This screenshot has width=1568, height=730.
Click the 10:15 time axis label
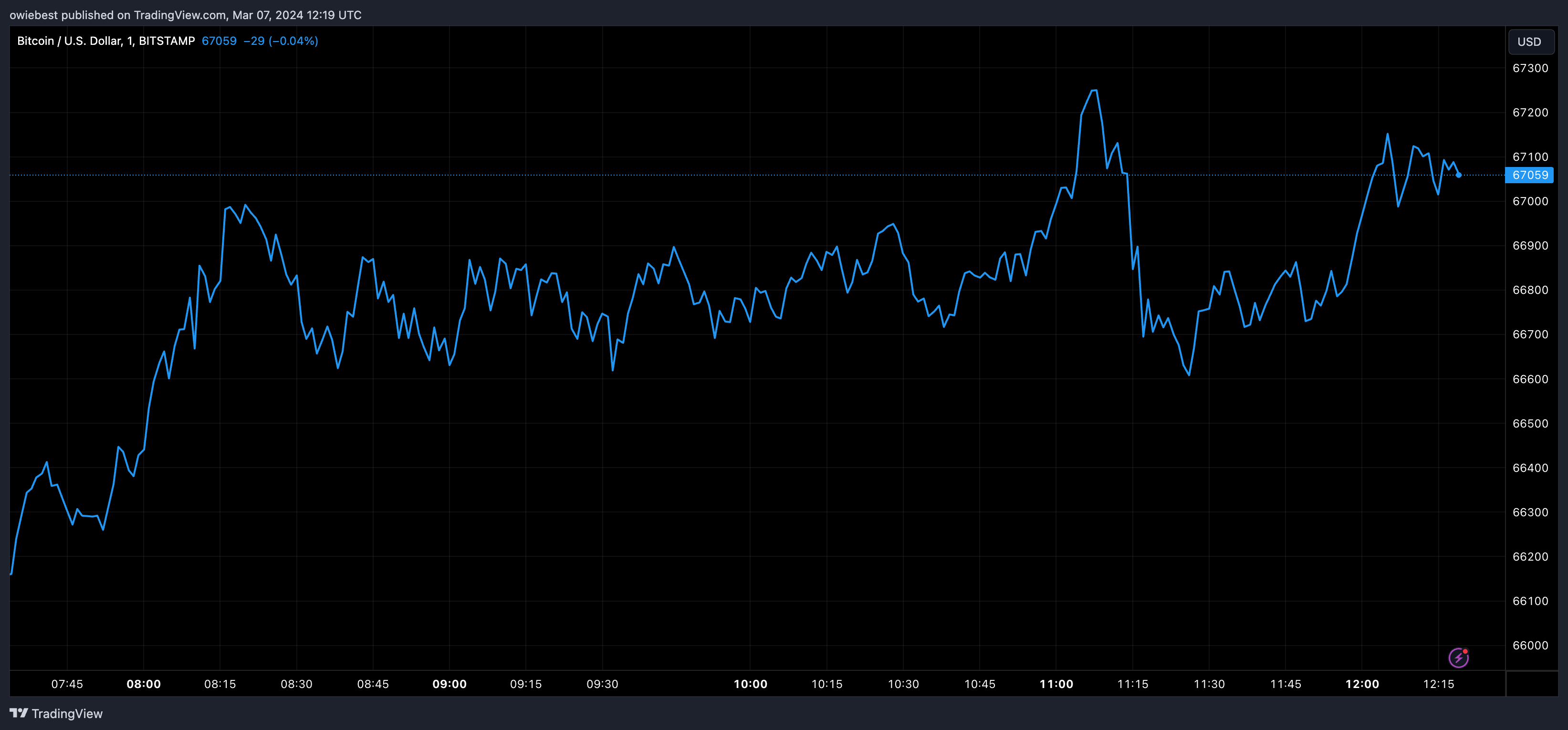827,684
